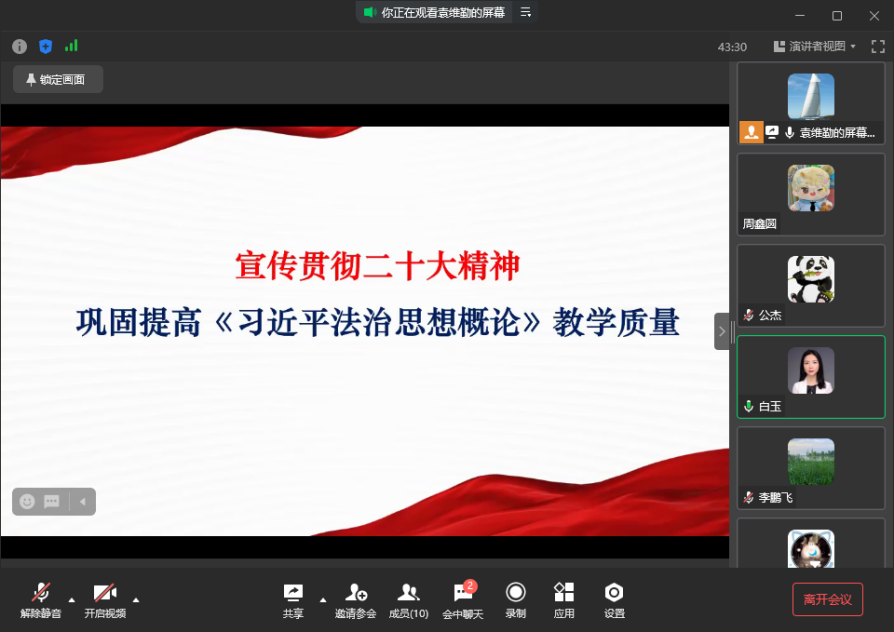The height and width of the screenshot is (632, 894).
Task: Expand share options arrow beside 共享
Action: click(322, 600)
